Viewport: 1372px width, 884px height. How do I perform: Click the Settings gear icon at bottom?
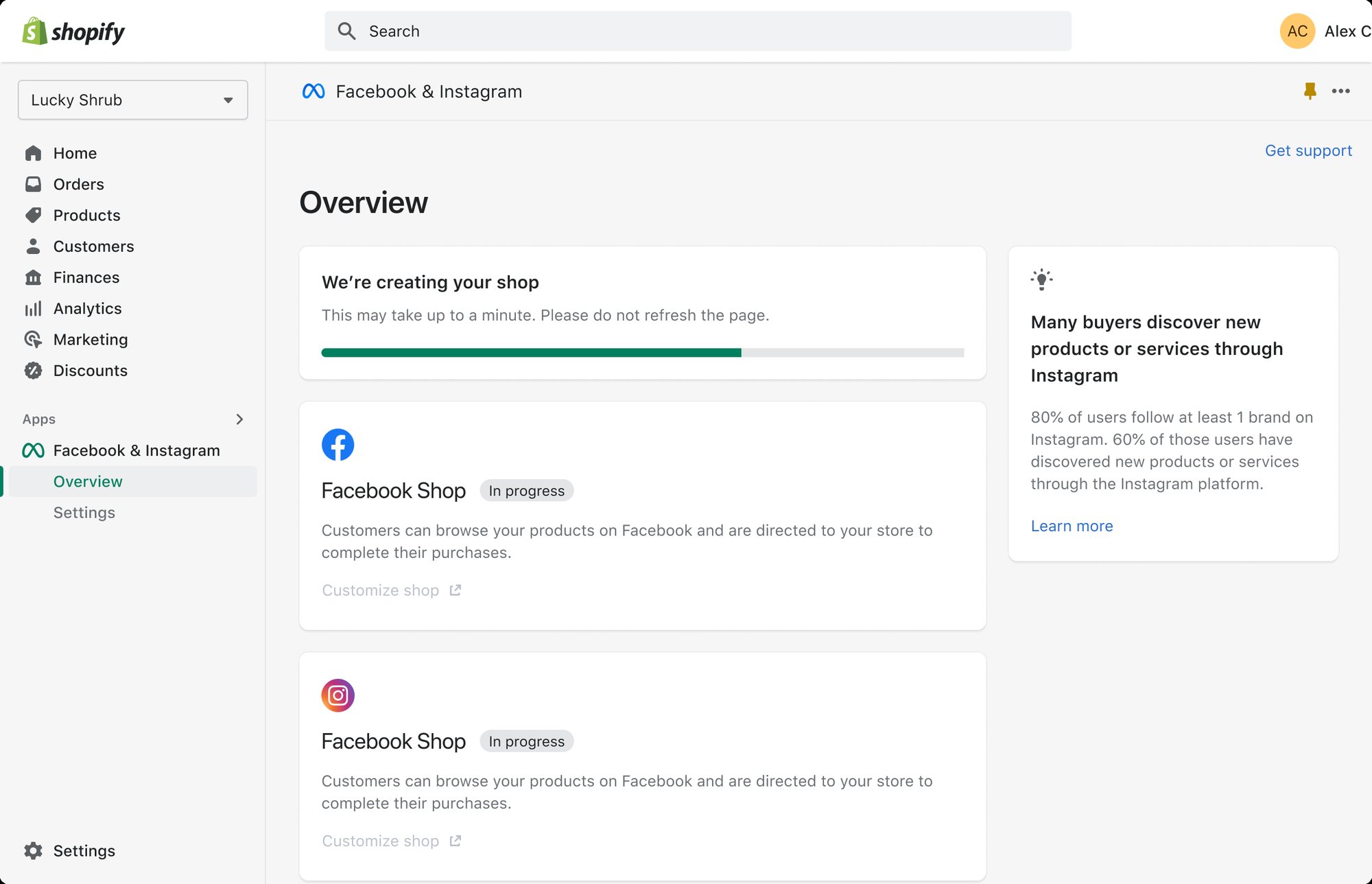(33, 850)
